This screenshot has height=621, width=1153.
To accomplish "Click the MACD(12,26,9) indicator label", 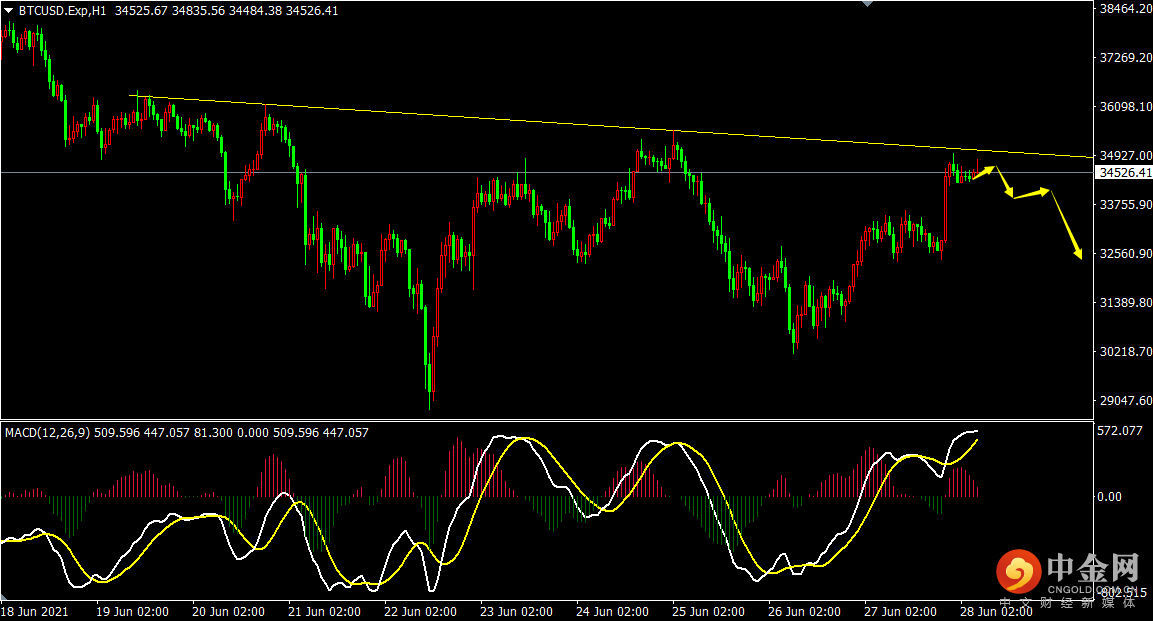I will 48,433.
